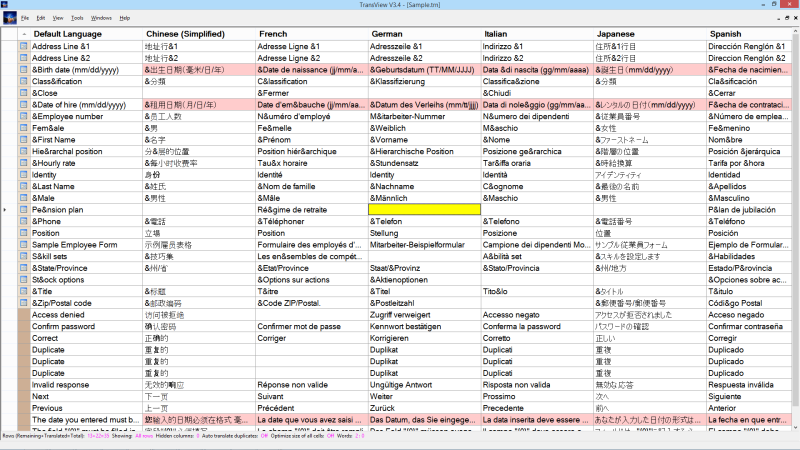Image resolution: width=800 pixels, height=450 pixels.
Task: Select the German cell 'Mitarbeiter-Beispielformular'
Action: pos(424,244)
